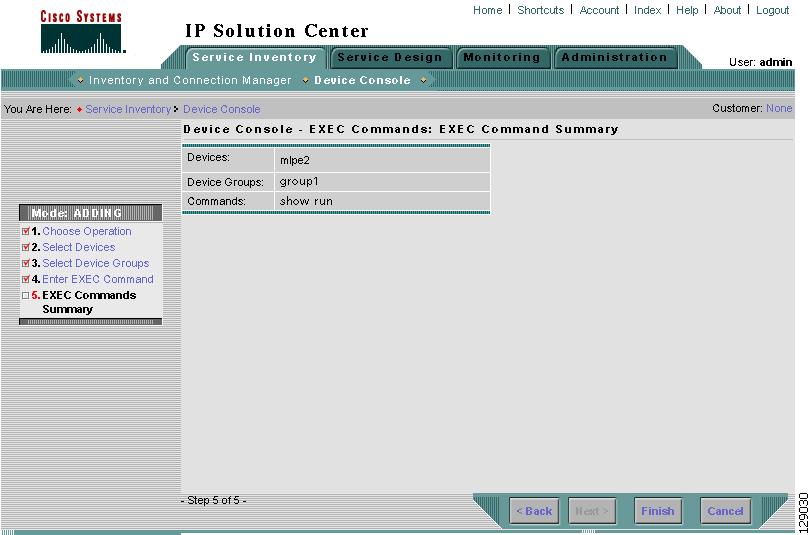Click the IP Solution Center title
Screen dimensions: 809x535
(x=277, y=31)
